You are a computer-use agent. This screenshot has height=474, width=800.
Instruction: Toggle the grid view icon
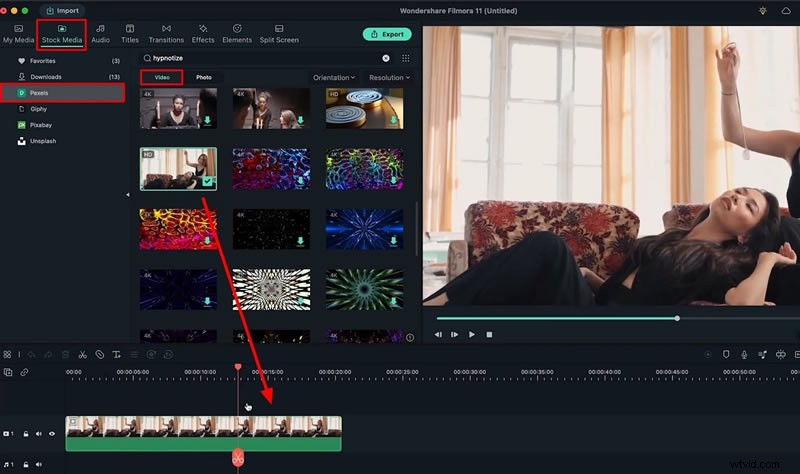click(406, 58)
